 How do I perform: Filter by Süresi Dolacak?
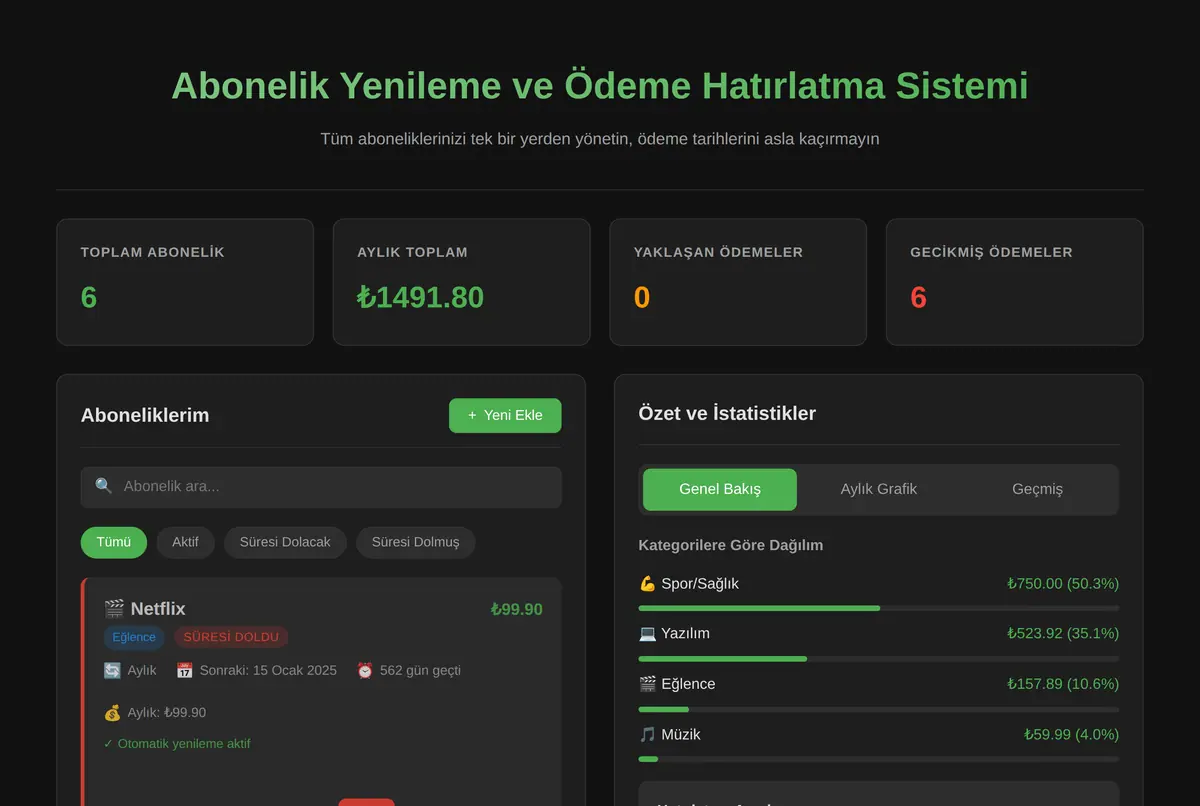(x=285, y=542)
